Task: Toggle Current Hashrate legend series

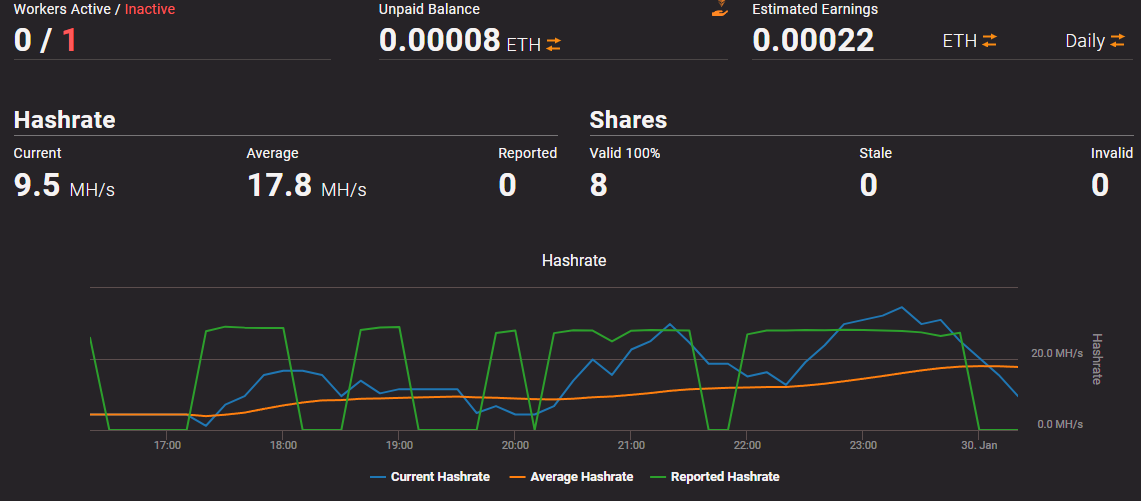Action: coord(430,477)
